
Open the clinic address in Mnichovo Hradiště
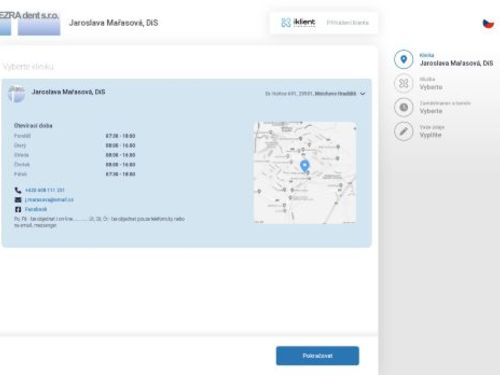click(310, 94)
